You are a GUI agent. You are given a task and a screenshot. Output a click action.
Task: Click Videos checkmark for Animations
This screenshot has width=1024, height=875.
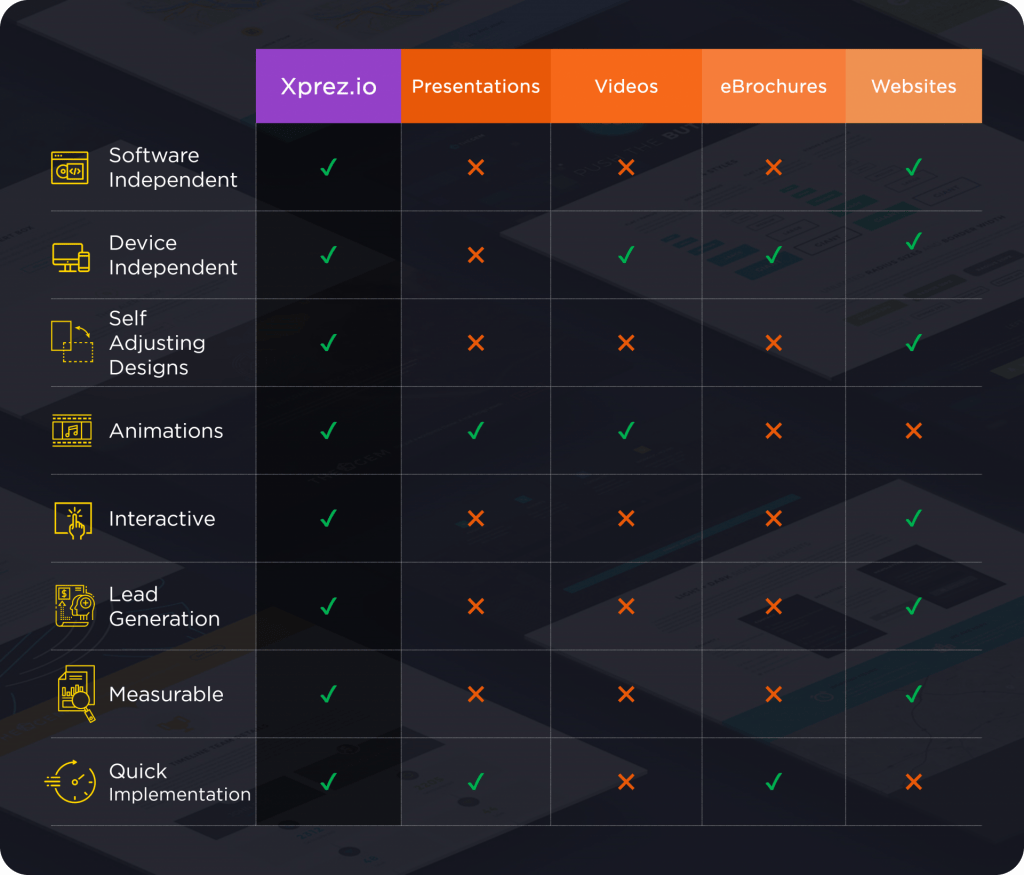click(x=626, y=430)
